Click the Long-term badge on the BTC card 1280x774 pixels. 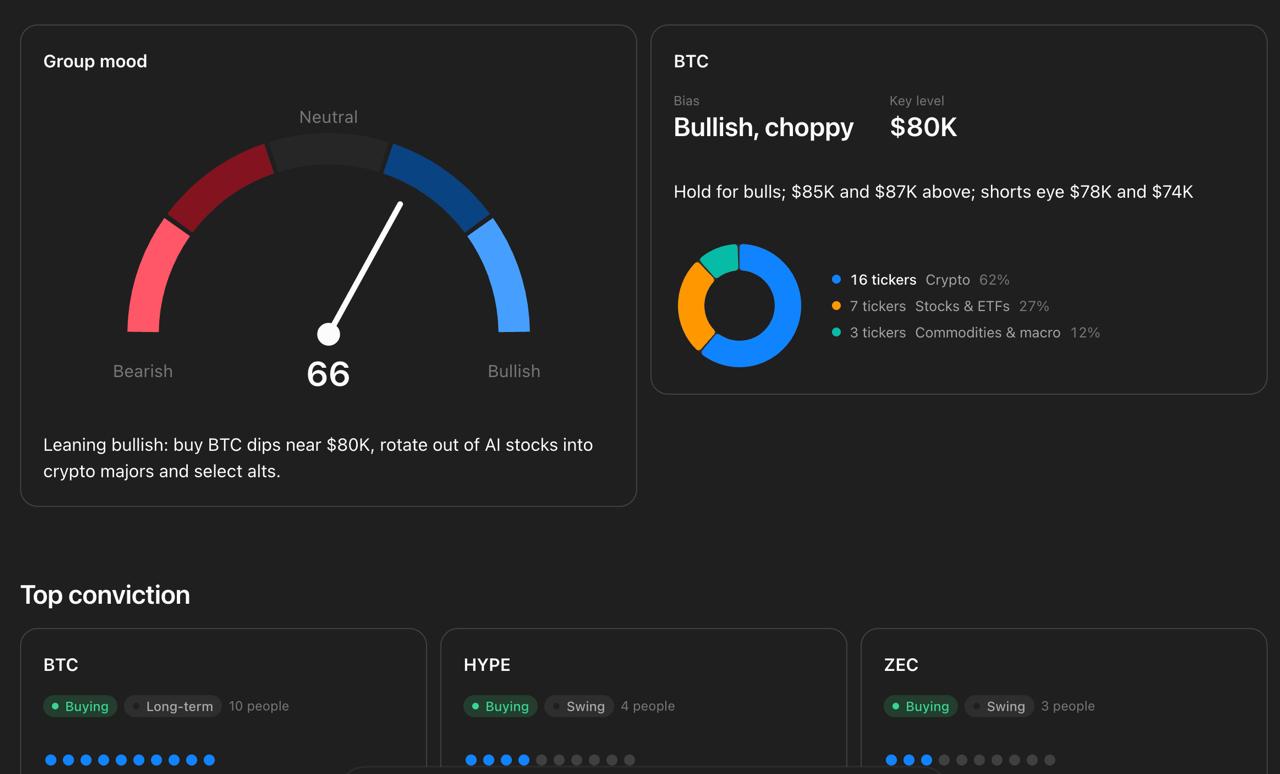click(x=172, y=706)
